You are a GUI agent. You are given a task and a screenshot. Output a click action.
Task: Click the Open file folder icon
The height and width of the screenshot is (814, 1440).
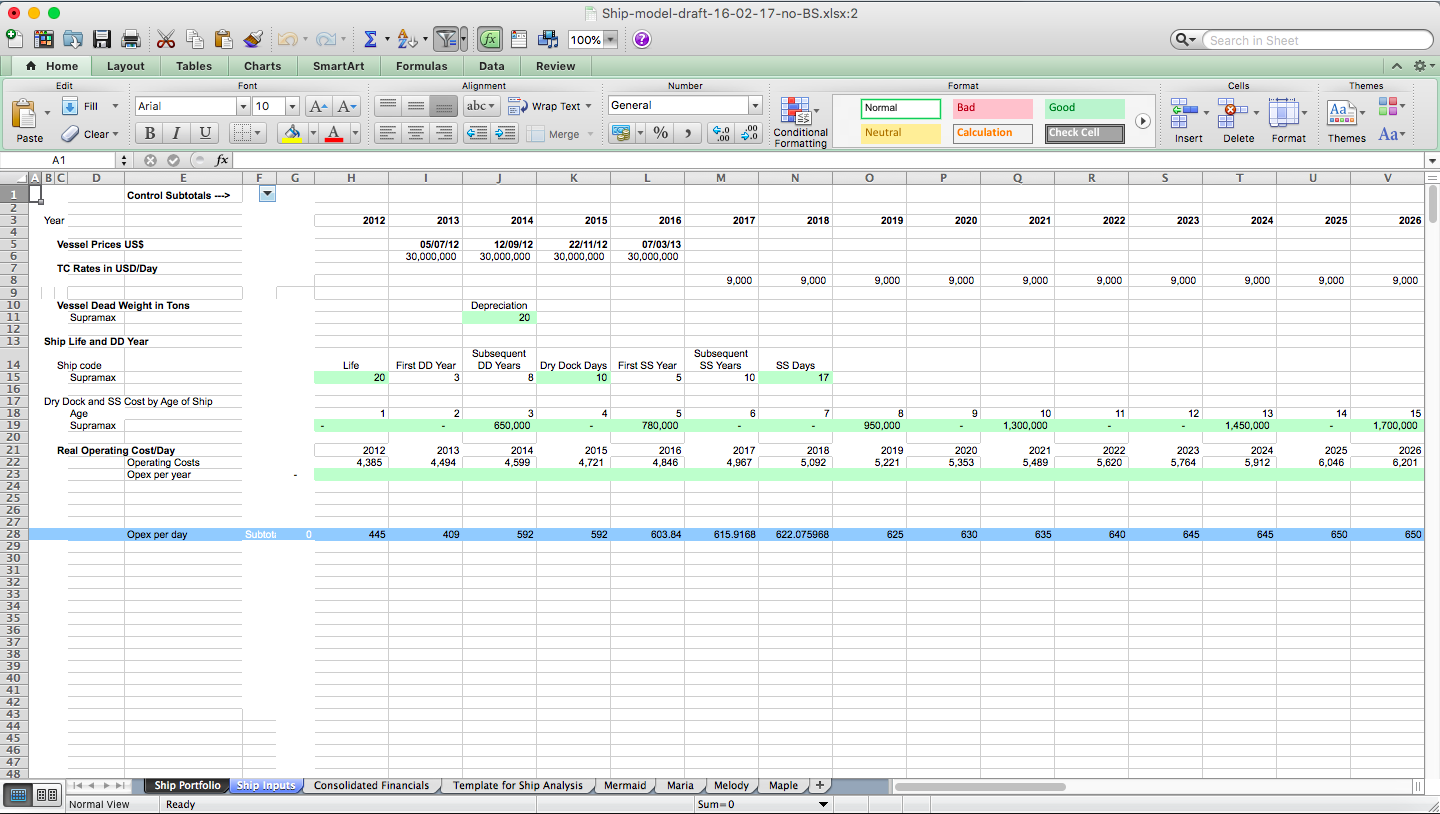tap(73, 39)
